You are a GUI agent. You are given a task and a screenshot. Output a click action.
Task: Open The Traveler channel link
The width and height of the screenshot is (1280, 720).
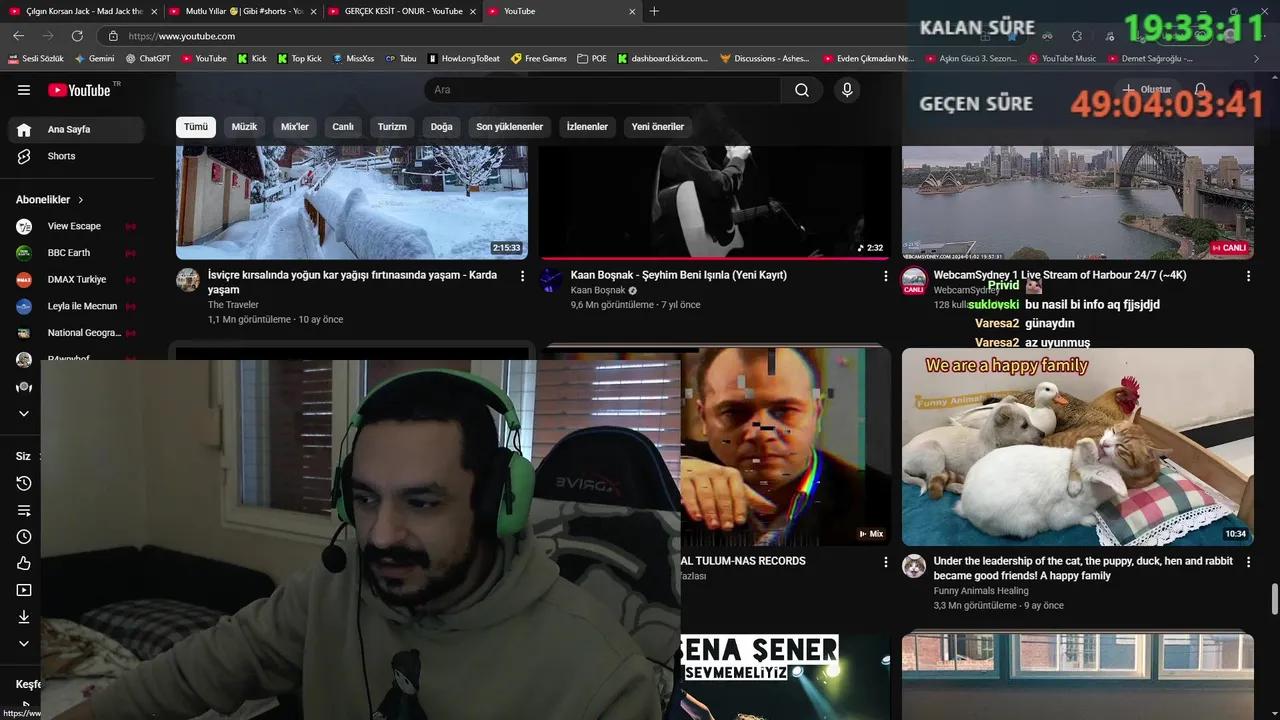tap(233, 305)
